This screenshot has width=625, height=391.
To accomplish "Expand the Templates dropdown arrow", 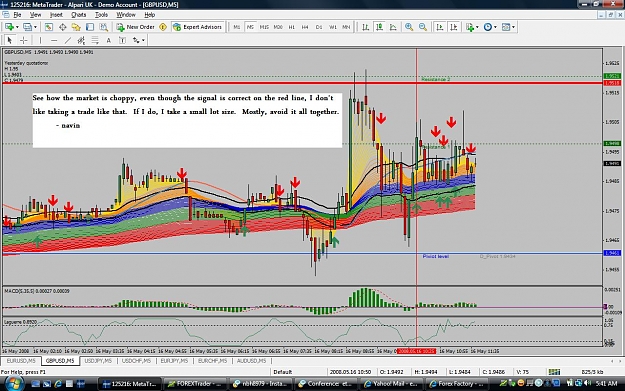I will 513,27.
